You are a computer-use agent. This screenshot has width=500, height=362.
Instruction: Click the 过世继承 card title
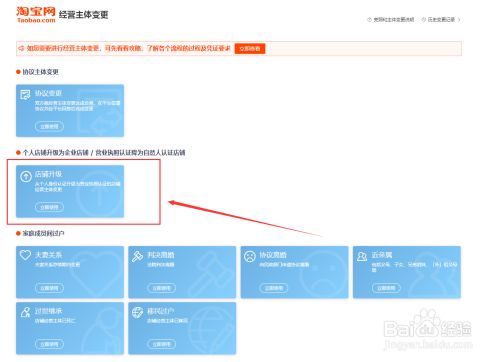tap(48, 311)
